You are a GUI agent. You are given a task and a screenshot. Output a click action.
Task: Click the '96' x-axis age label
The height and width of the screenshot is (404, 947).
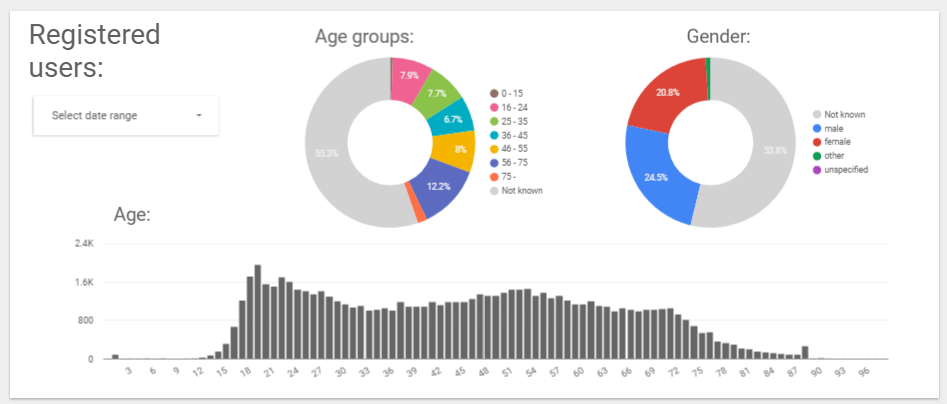tap(865, 371)
